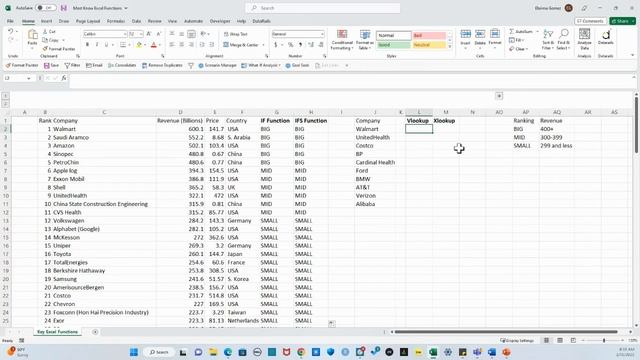Open What-If Analysis quick toolbar dropdown
Screen dimensions: 640x360
pos(261,65)
